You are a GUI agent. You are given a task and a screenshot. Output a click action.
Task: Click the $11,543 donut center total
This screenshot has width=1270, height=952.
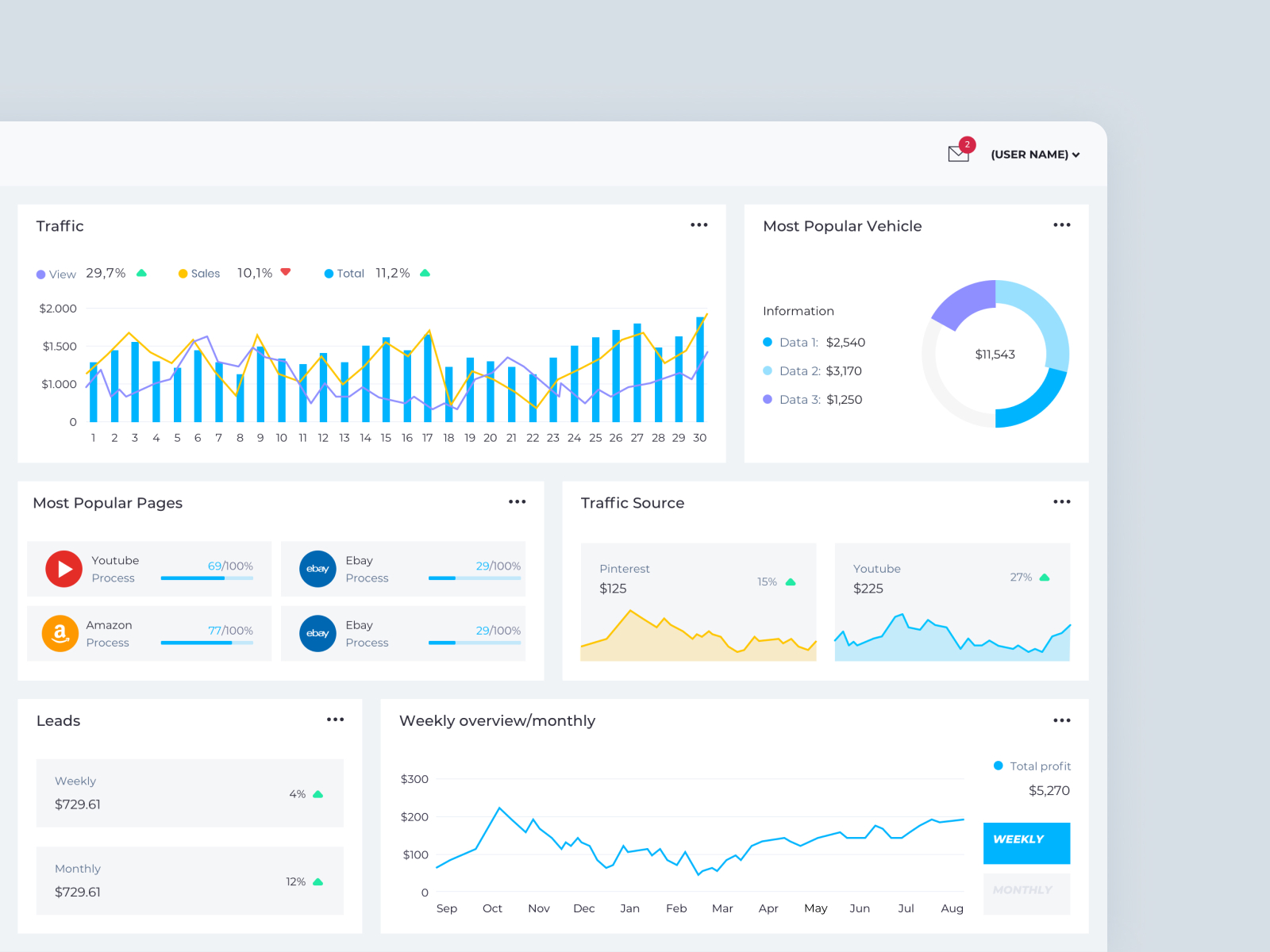pyautogui.click(x=995, y=355)
